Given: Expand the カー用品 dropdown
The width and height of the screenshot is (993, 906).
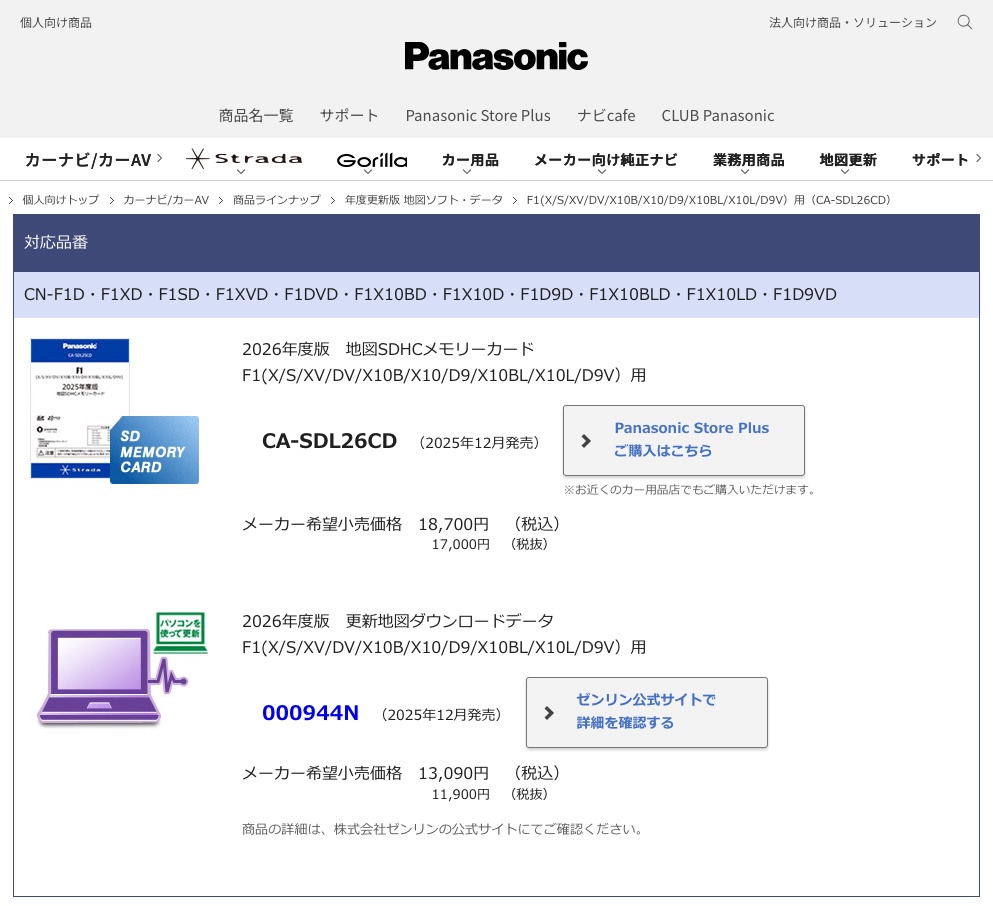Looking at the screenshot, I should click(470, 161).
